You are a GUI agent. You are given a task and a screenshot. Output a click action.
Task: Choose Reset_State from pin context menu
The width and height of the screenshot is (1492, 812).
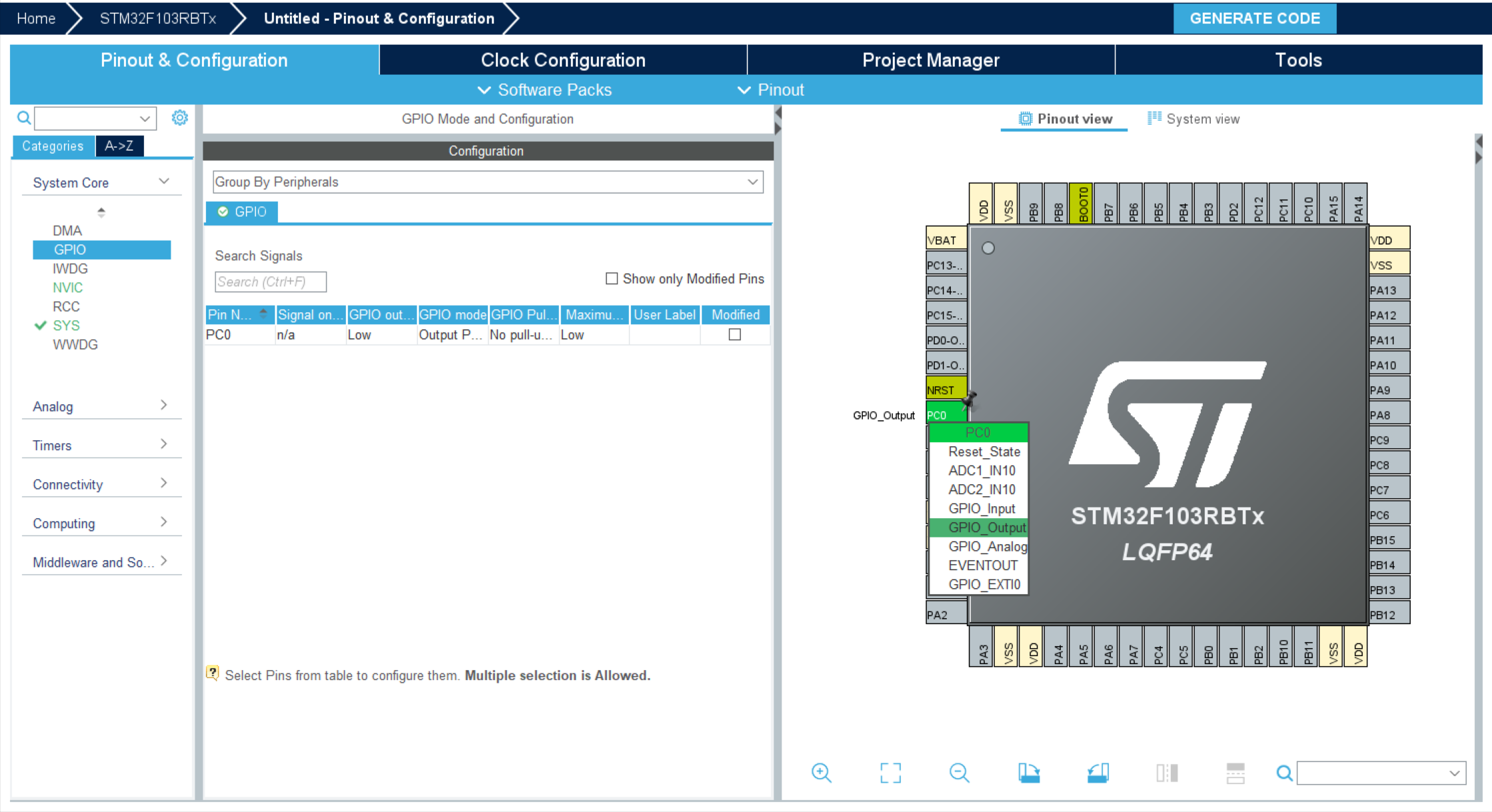point(984,451)
